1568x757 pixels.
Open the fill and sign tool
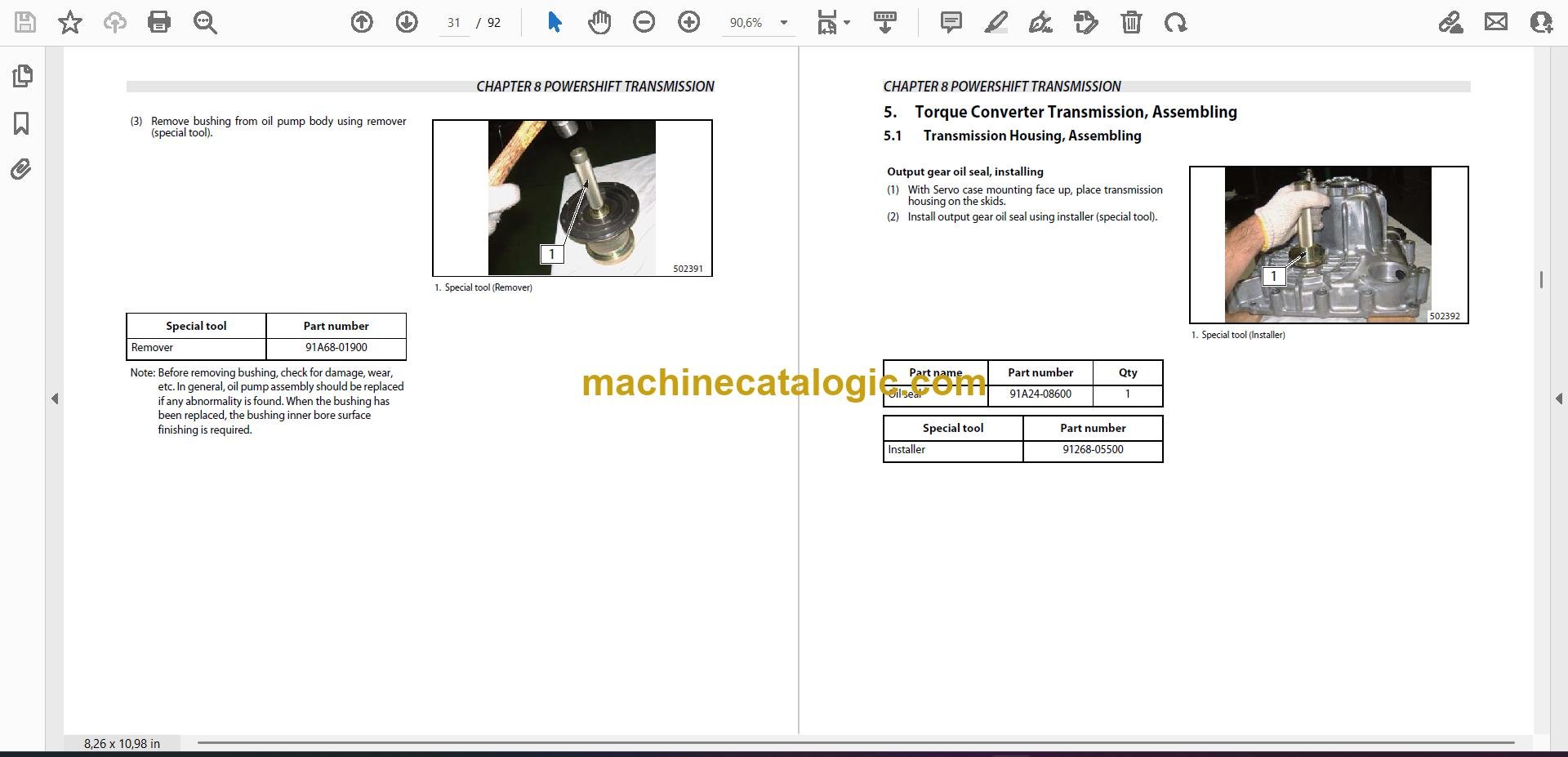click(1451, 22)
